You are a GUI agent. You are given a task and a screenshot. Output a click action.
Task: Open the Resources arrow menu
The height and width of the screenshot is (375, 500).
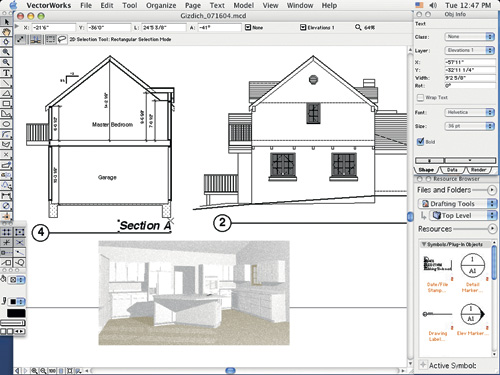click(492, 229)
